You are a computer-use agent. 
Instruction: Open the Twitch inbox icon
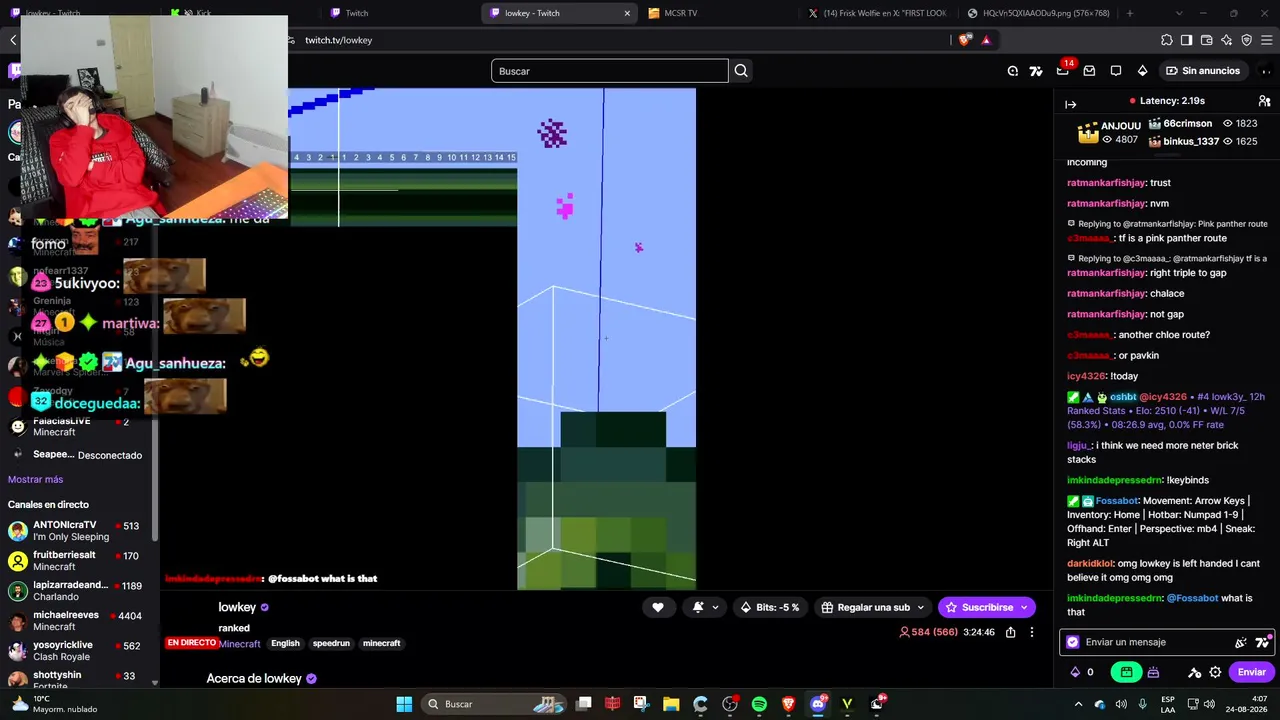click(1089, 71)
